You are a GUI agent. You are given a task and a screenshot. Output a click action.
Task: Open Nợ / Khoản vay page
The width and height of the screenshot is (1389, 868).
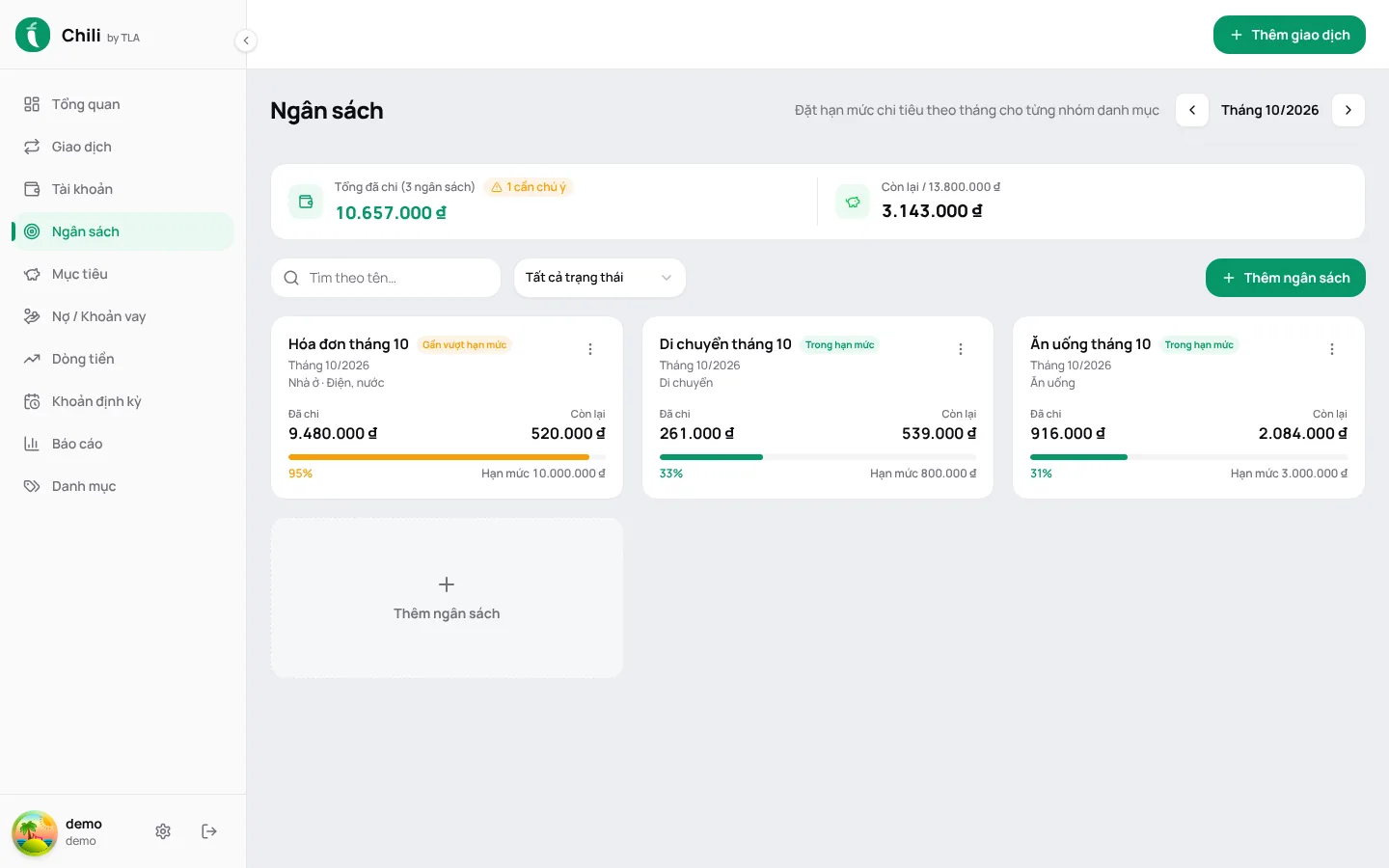coord(123,316)
